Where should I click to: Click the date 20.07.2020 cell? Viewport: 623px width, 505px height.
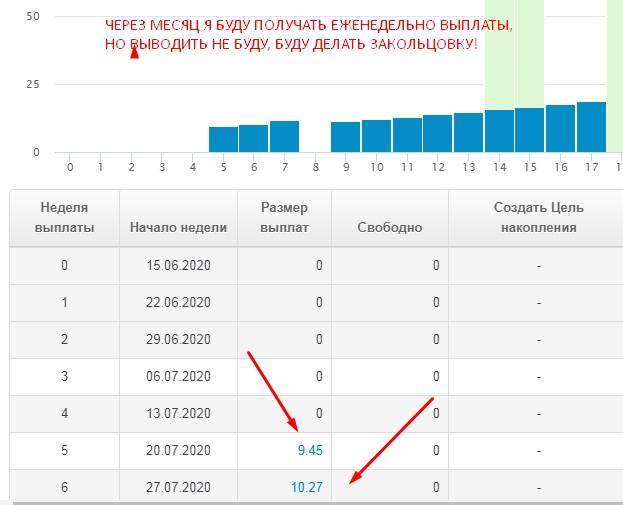(178, 450)
